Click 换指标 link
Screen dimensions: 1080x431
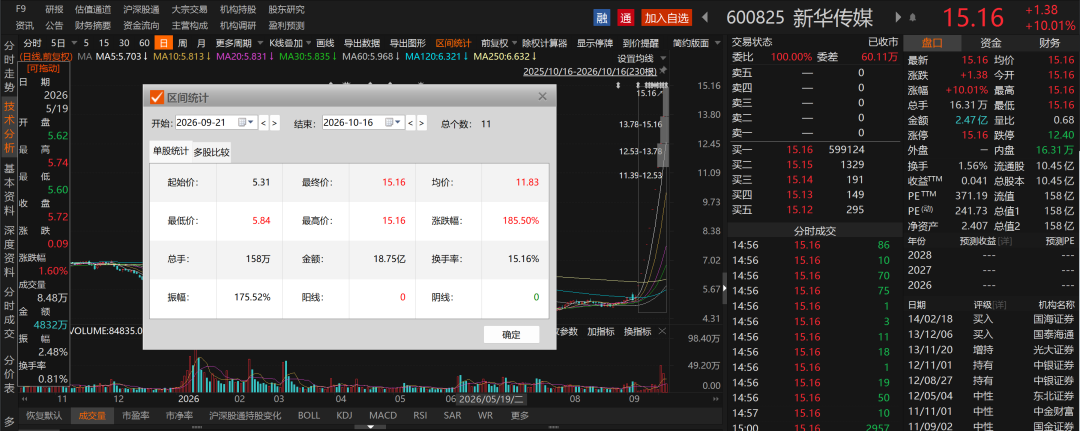(637, 331)
